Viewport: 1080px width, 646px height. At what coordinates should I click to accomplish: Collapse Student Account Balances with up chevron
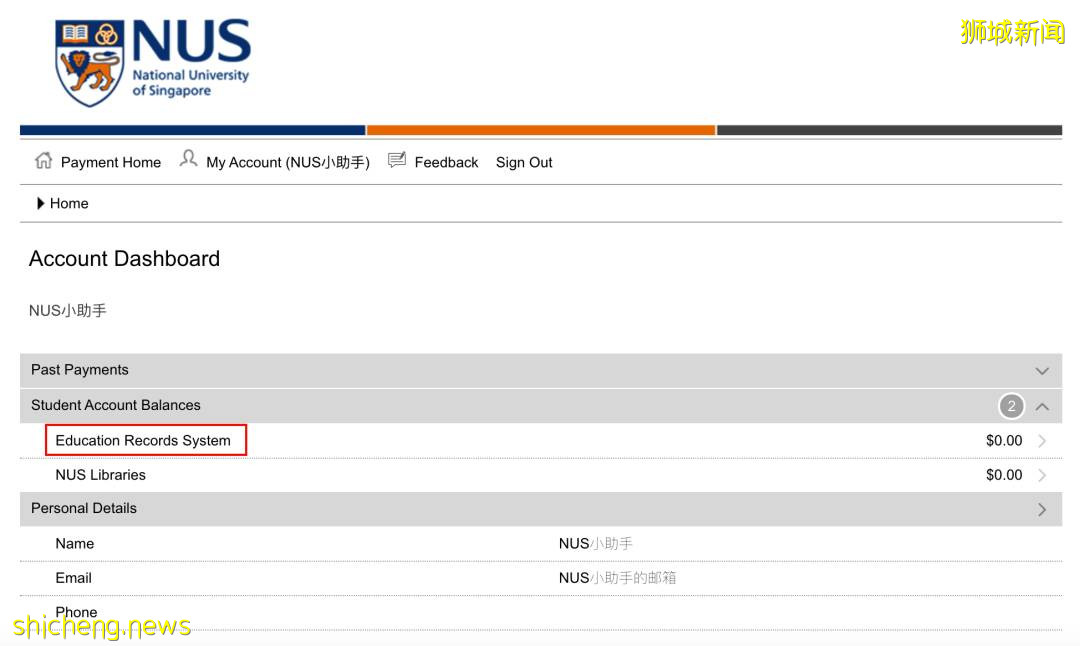(x=1042, y=406)
